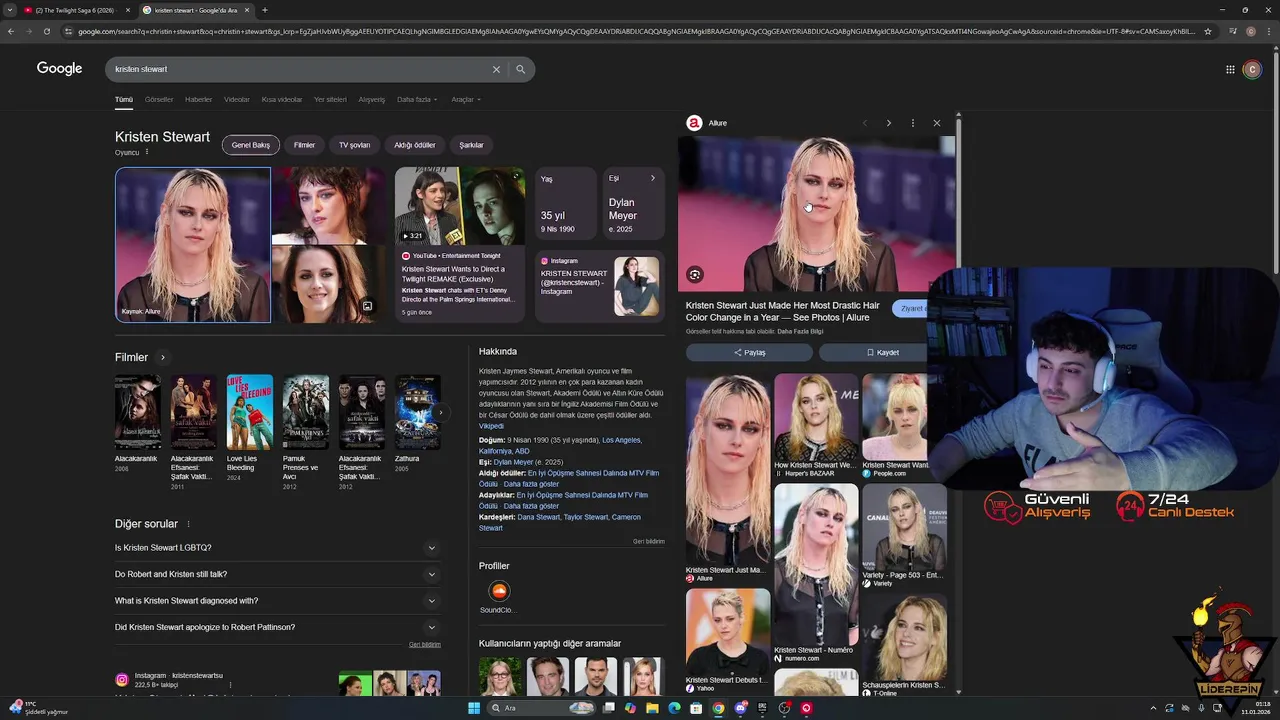Open Microsoft Edge from the taskbar
The width and height of the screenshot is (1280, 720).
pos(674,708)
